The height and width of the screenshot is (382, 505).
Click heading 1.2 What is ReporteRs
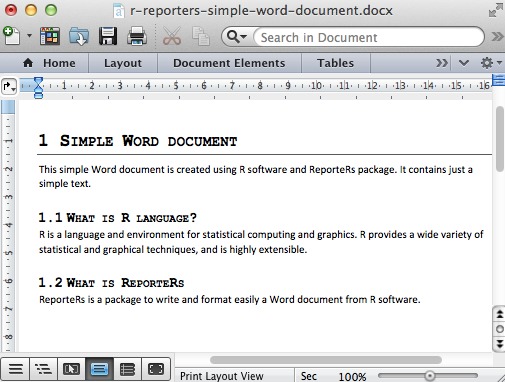tap(111, 283)
